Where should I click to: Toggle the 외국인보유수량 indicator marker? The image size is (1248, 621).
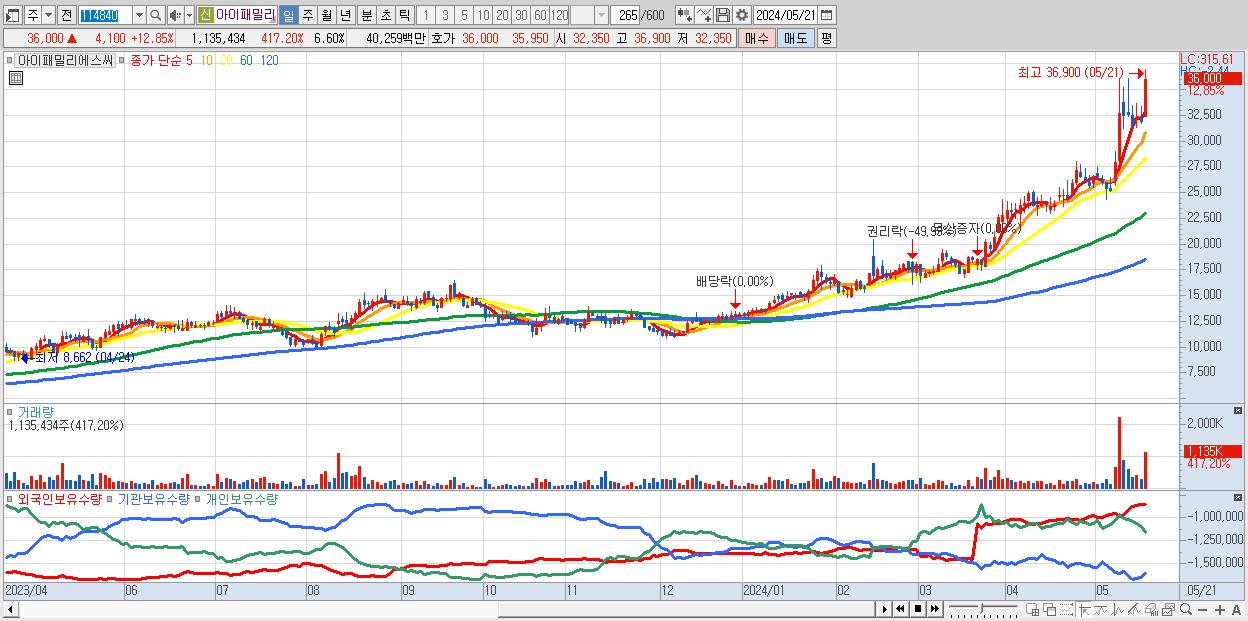pos(10,499)
